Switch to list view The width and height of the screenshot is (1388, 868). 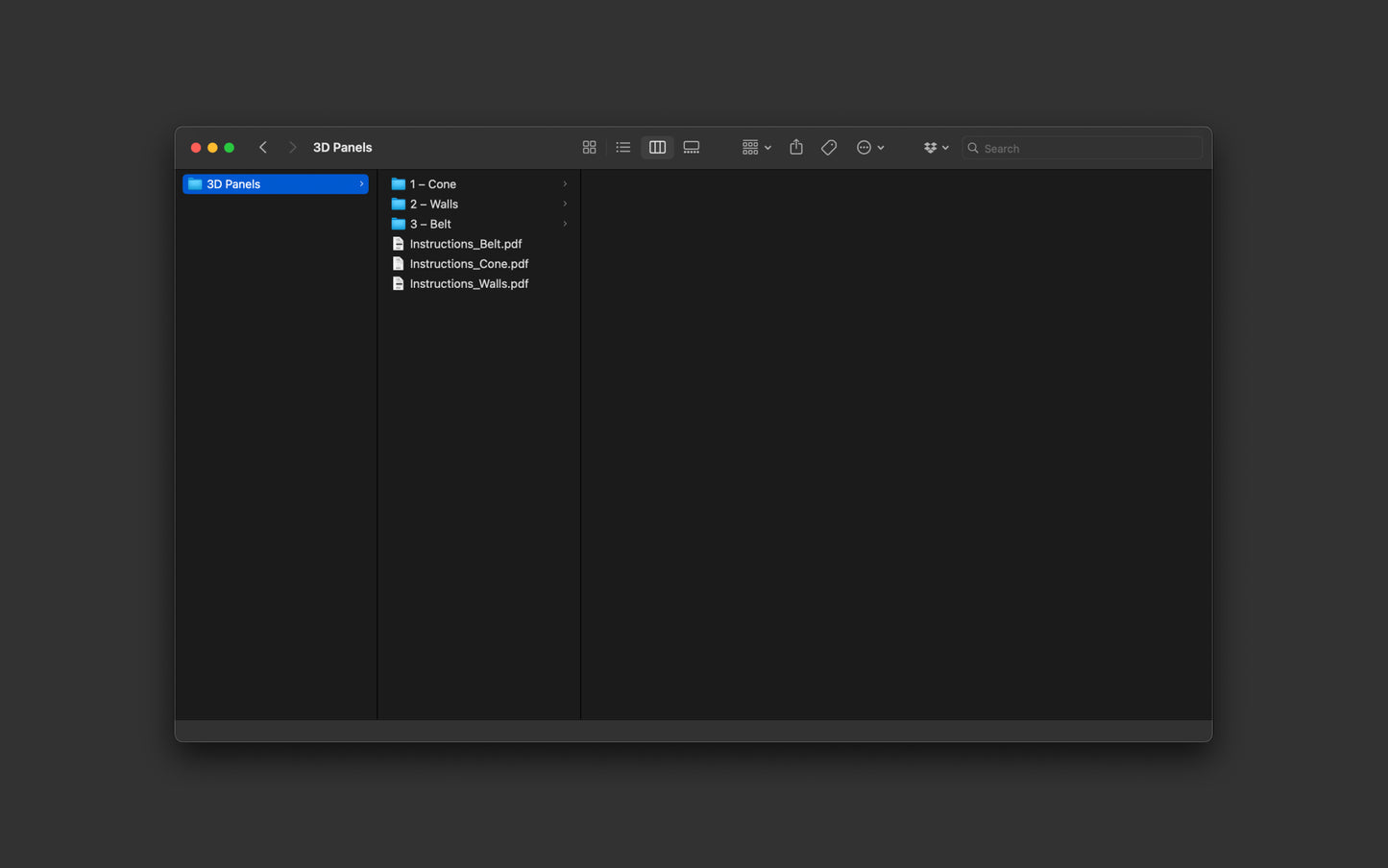tap(623, 148)
